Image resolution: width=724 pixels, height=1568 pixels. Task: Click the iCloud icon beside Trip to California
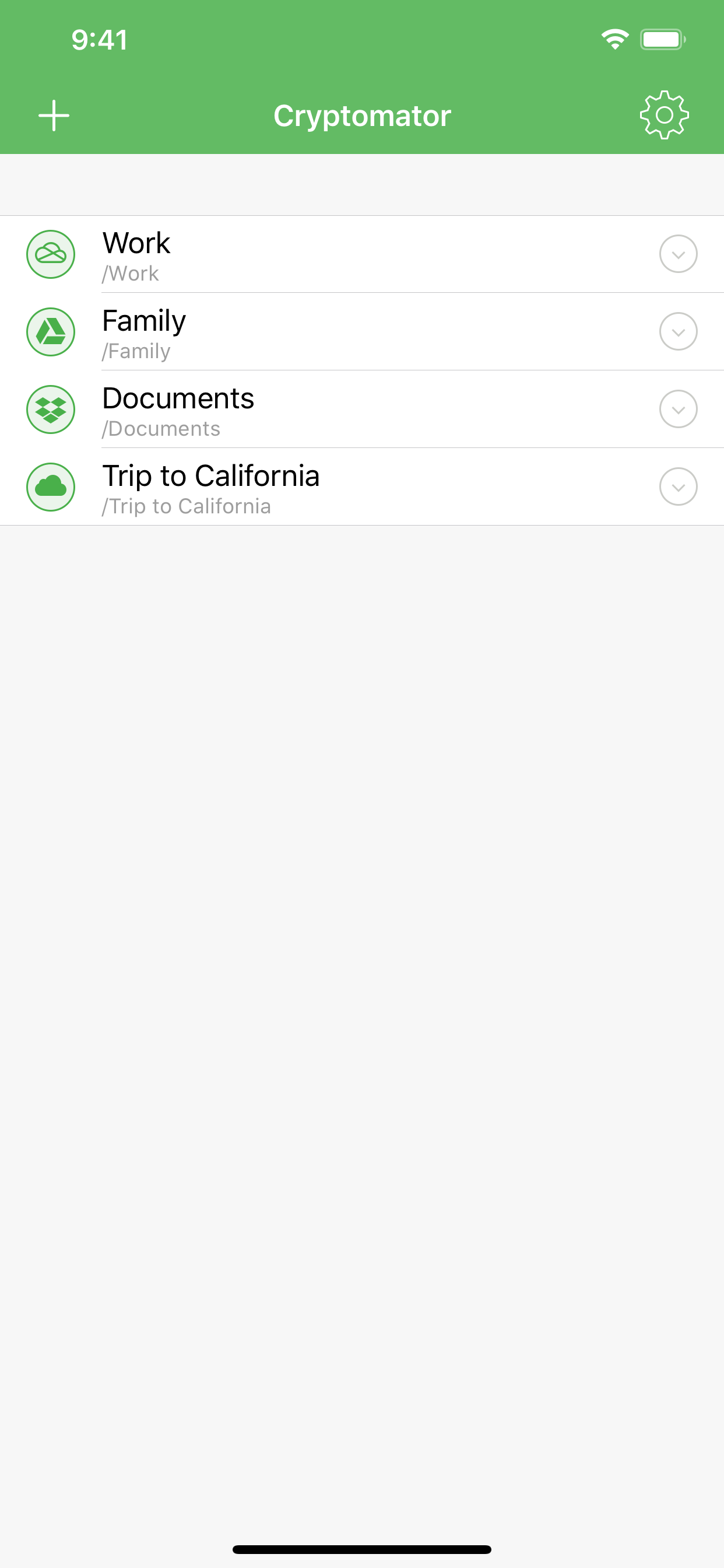[x=51, y=487]
